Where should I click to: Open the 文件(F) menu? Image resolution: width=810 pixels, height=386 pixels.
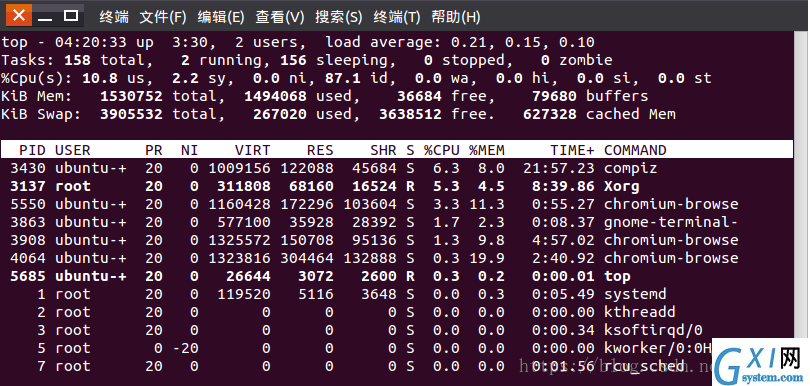click(163, 17)
